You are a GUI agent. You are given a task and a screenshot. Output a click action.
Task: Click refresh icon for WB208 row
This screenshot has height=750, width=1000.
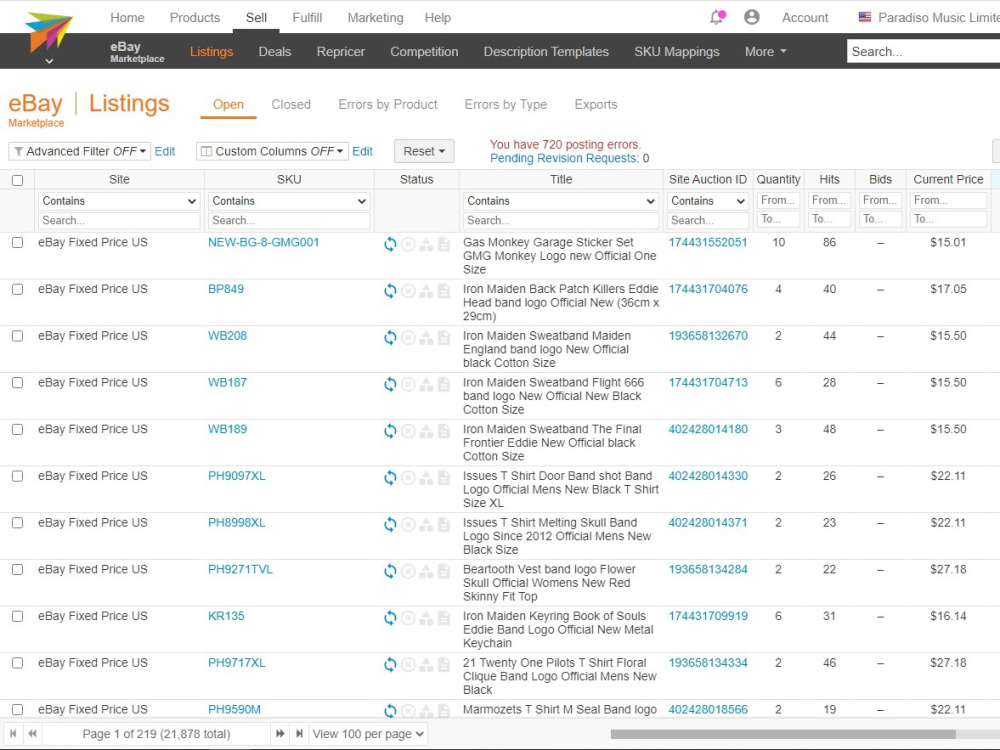click(x=390, y=337)
